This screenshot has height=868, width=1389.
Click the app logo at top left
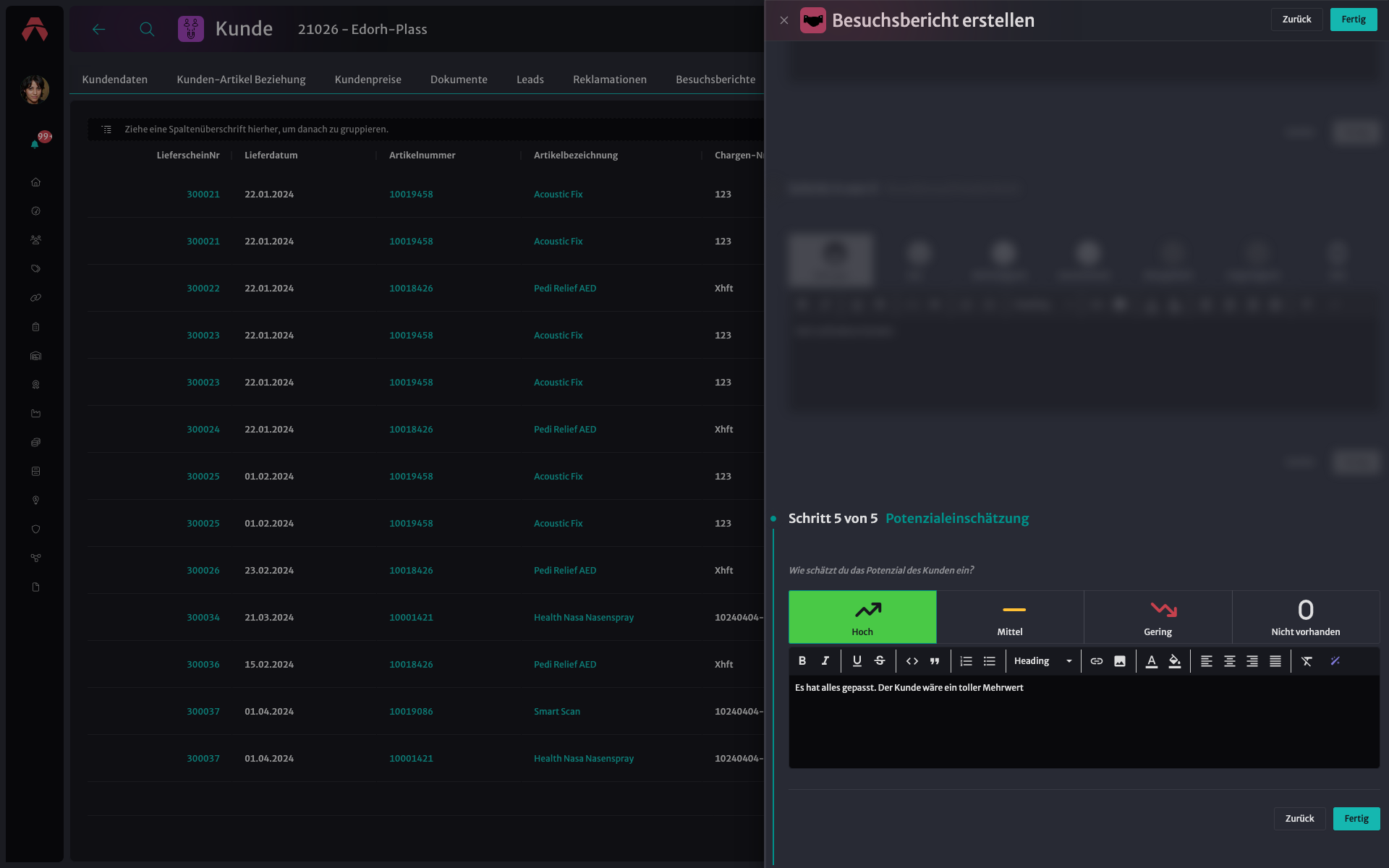click(x=35, y=29)
